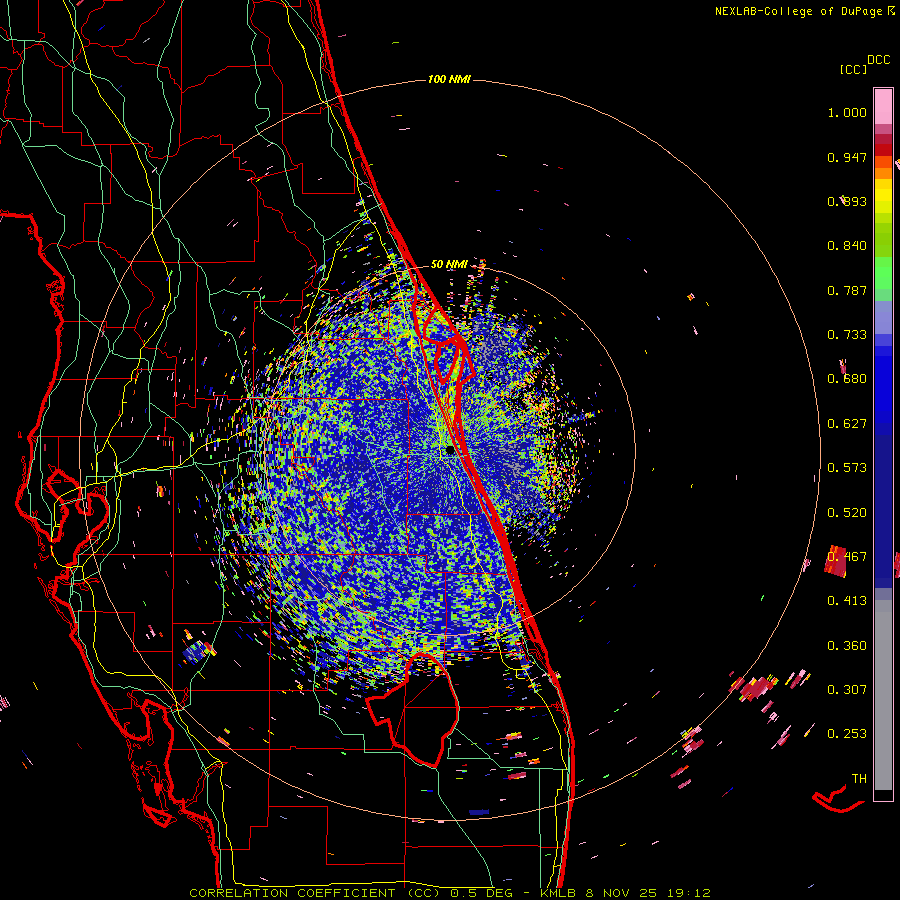Pick the dark navy swatch on the color bar
900x900 pixels.
(883, 505)
